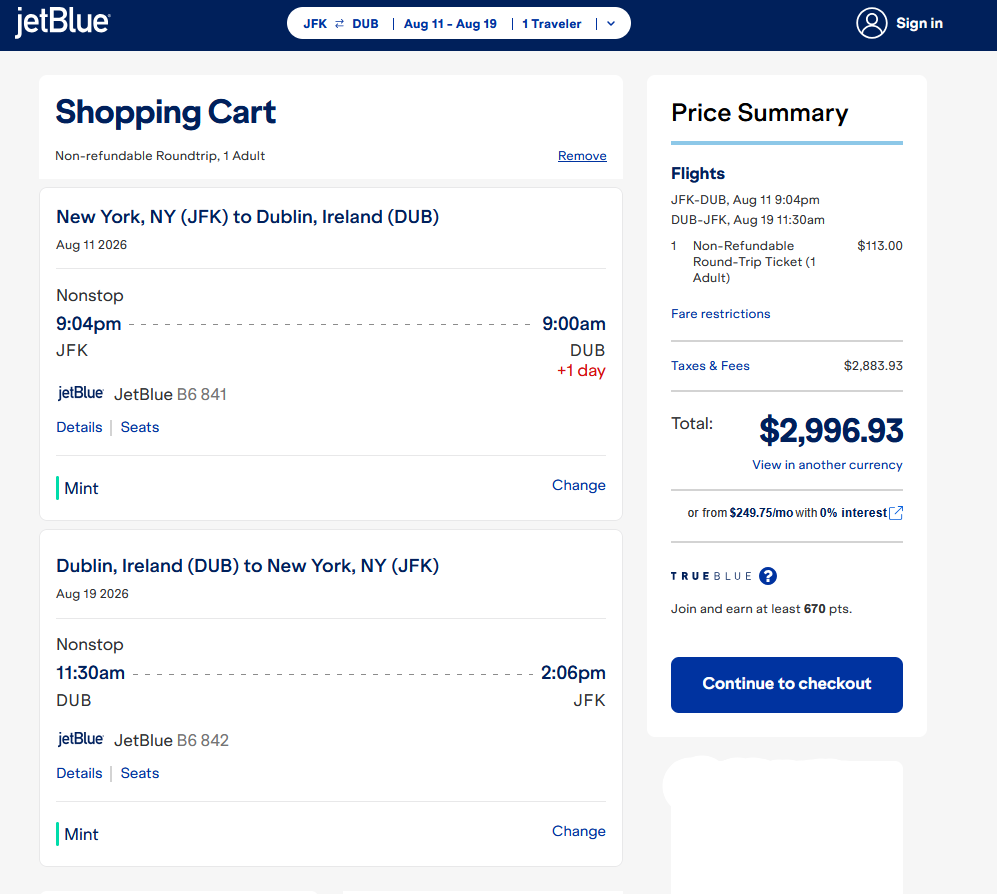This screenshot has width=997, height=894.
Task: Click the round-trip swap arrows between JFK and DUB
Action: click(340, 24)
